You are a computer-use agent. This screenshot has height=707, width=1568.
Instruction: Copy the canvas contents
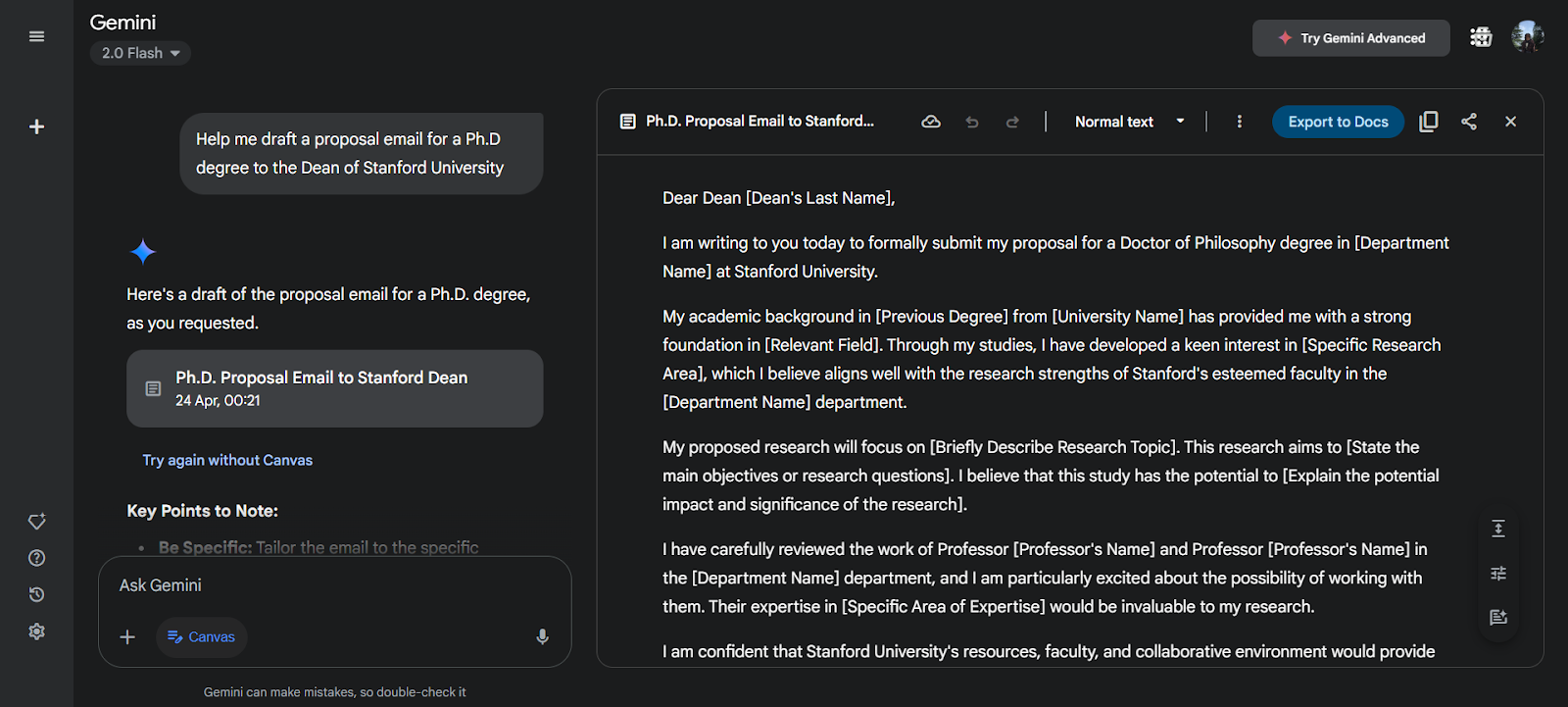coord(1429,122)
